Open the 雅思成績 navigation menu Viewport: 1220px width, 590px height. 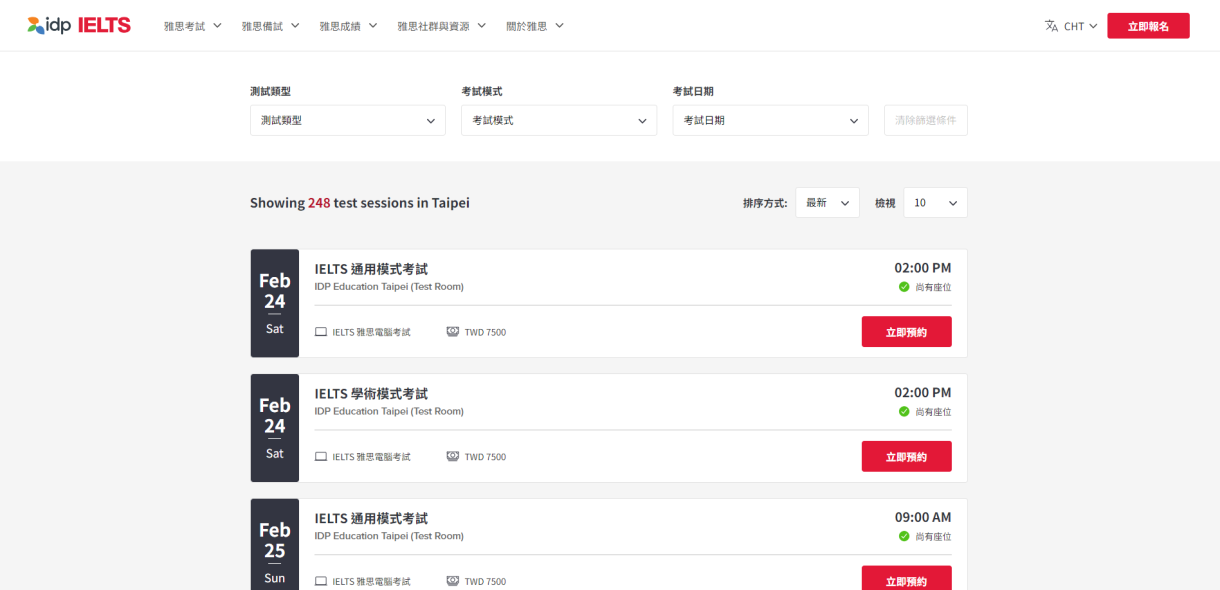click(348, 26)
